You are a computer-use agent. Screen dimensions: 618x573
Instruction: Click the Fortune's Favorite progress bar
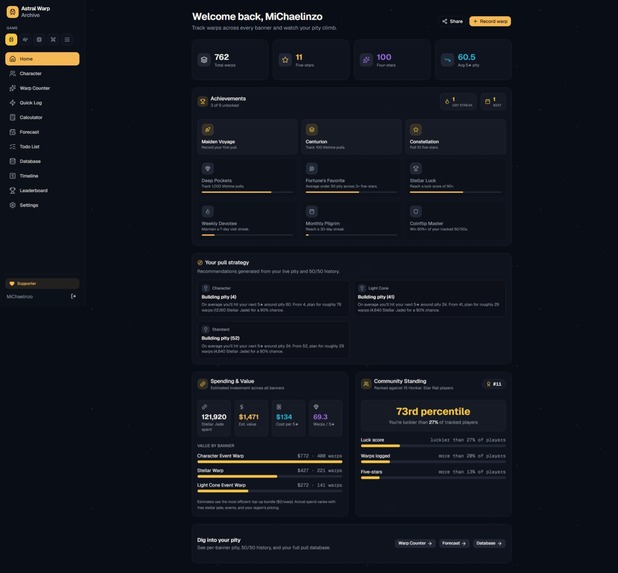352,192
